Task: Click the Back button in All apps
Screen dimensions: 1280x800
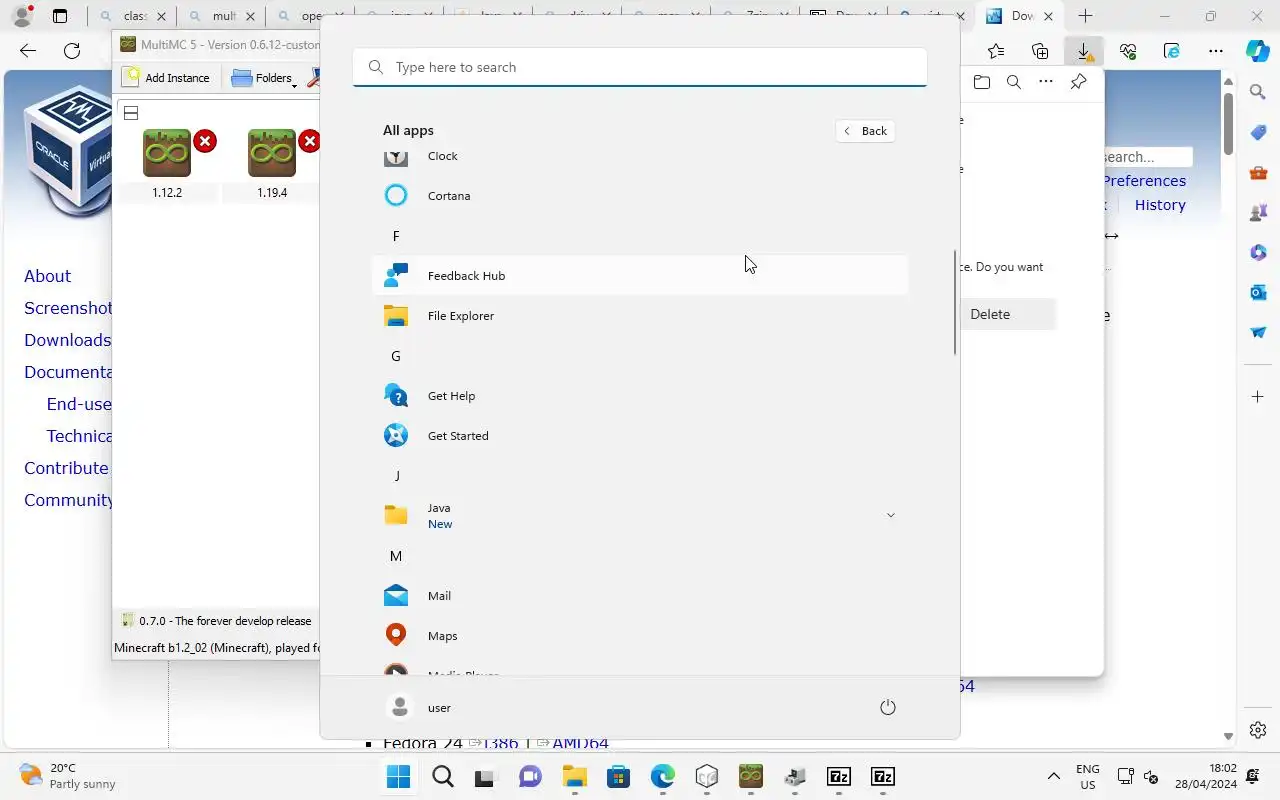Action: [865, 131]
